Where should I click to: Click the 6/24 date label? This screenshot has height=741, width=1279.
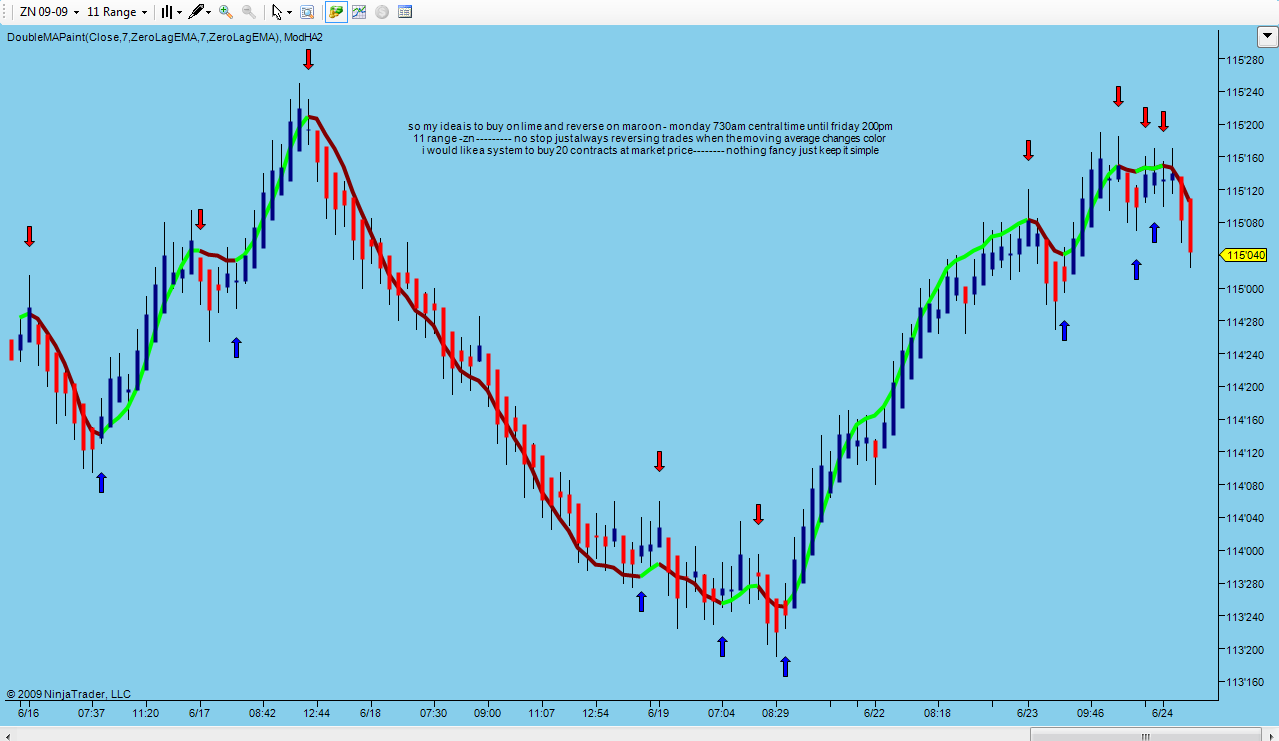(x=1162, y=713)
